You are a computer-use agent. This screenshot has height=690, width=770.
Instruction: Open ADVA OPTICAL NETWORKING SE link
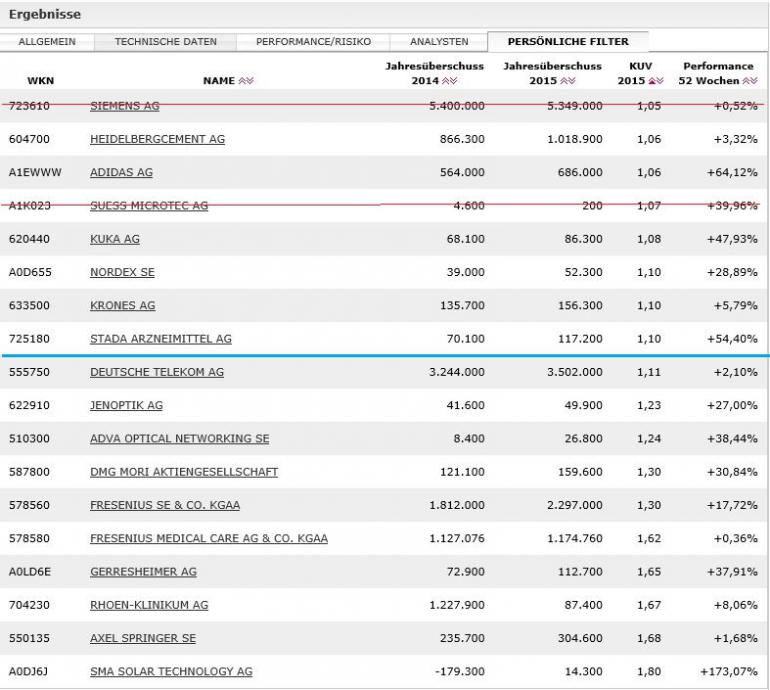pyautogui.click(x=179, y=439)
